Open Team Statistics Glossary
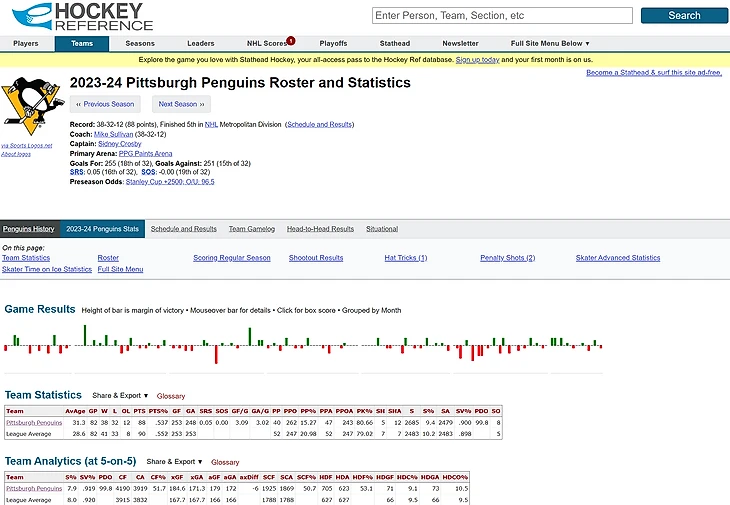The width and height of the screenshot is (730, 505). pyautogui.click(x=171, y=396)
